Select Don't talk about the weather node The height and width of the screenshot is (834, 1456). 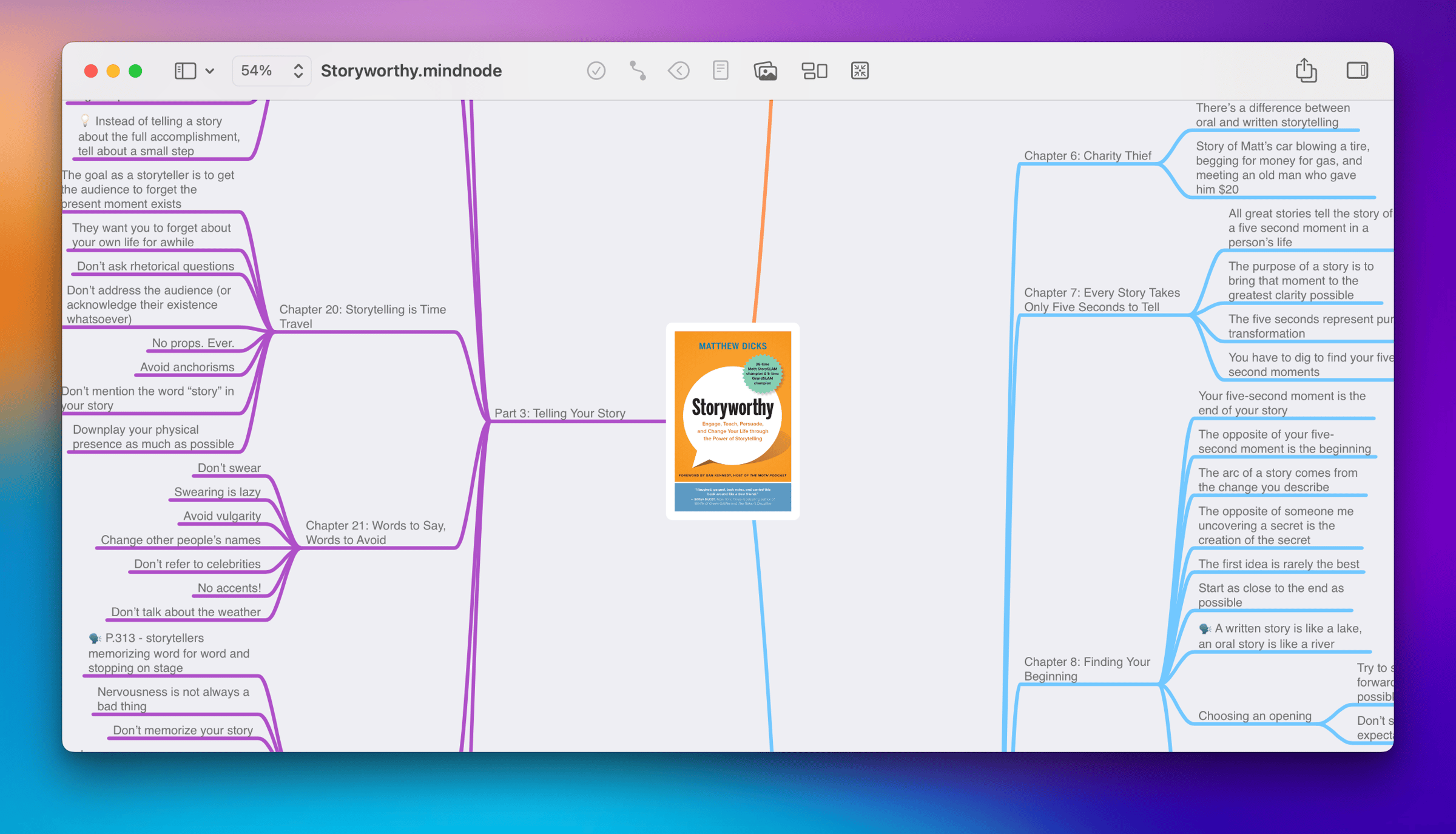186,612
